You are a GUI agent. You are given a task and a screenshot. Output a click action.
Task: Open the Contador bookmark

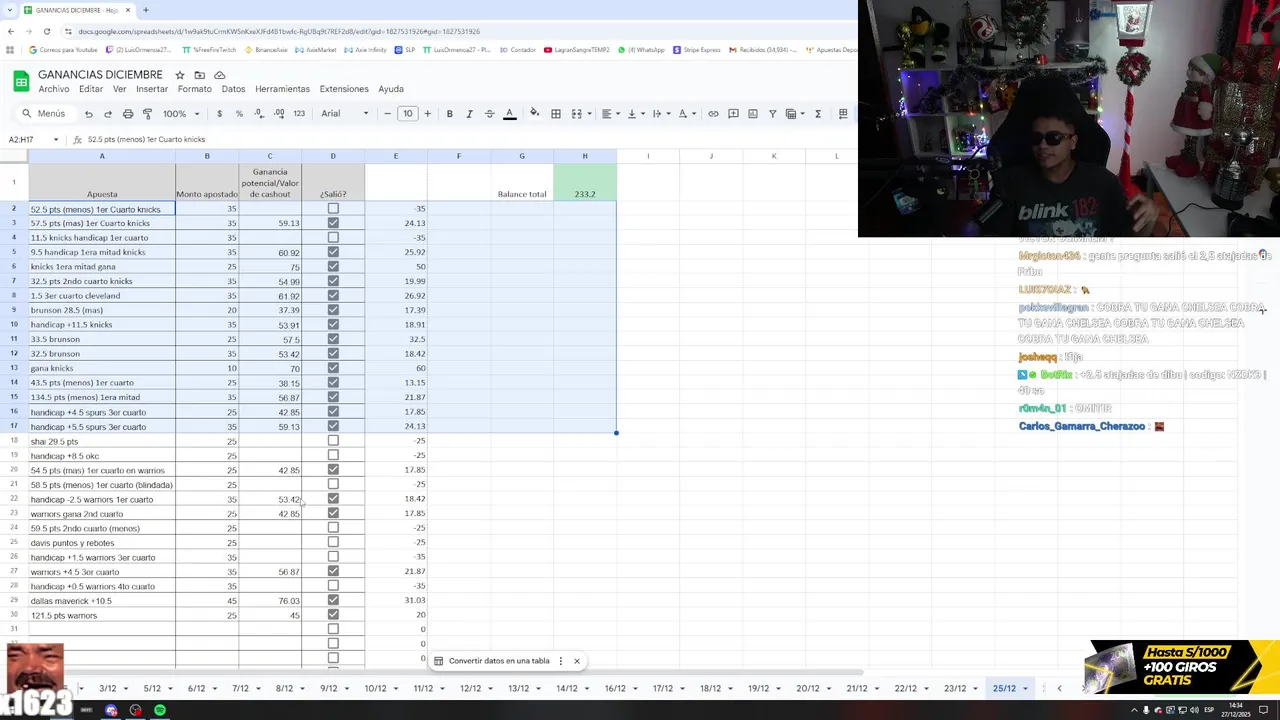pyautogui.click(x=517, y=50)
